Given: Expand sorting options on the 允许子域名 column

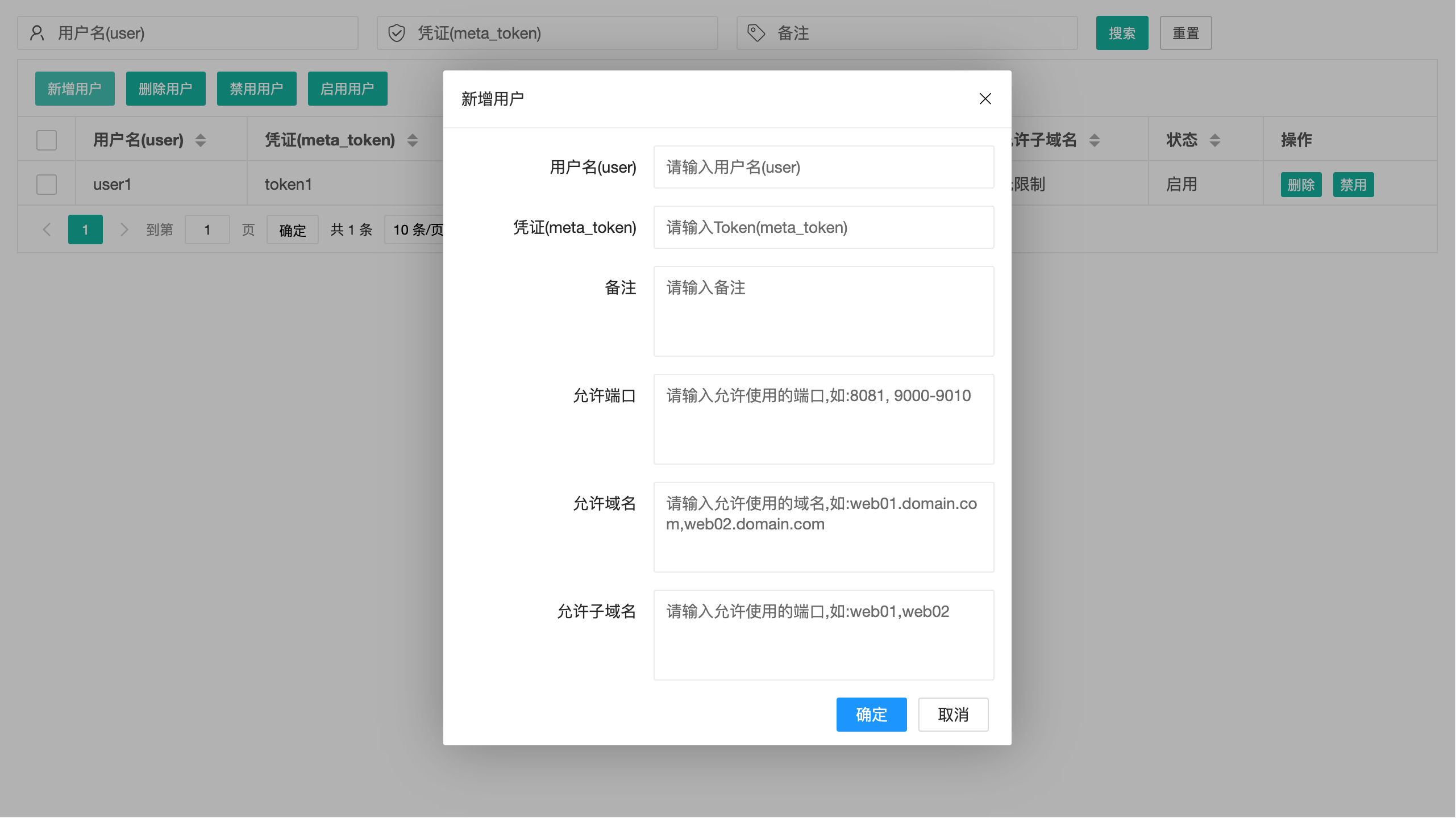Looking at the screenshot, I should [1094, 140].
